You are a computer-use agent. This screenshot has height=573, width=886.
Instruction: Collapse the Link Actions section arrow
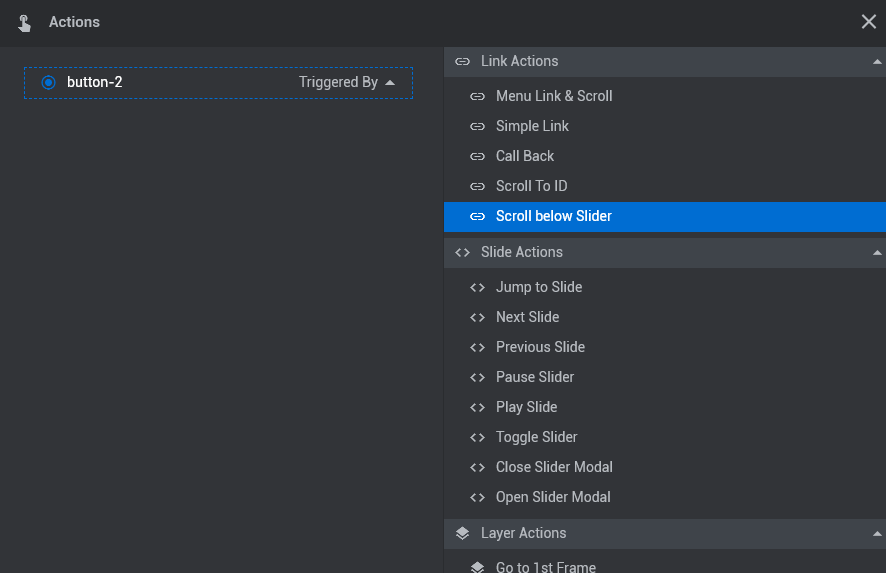(x=877, y=62)
